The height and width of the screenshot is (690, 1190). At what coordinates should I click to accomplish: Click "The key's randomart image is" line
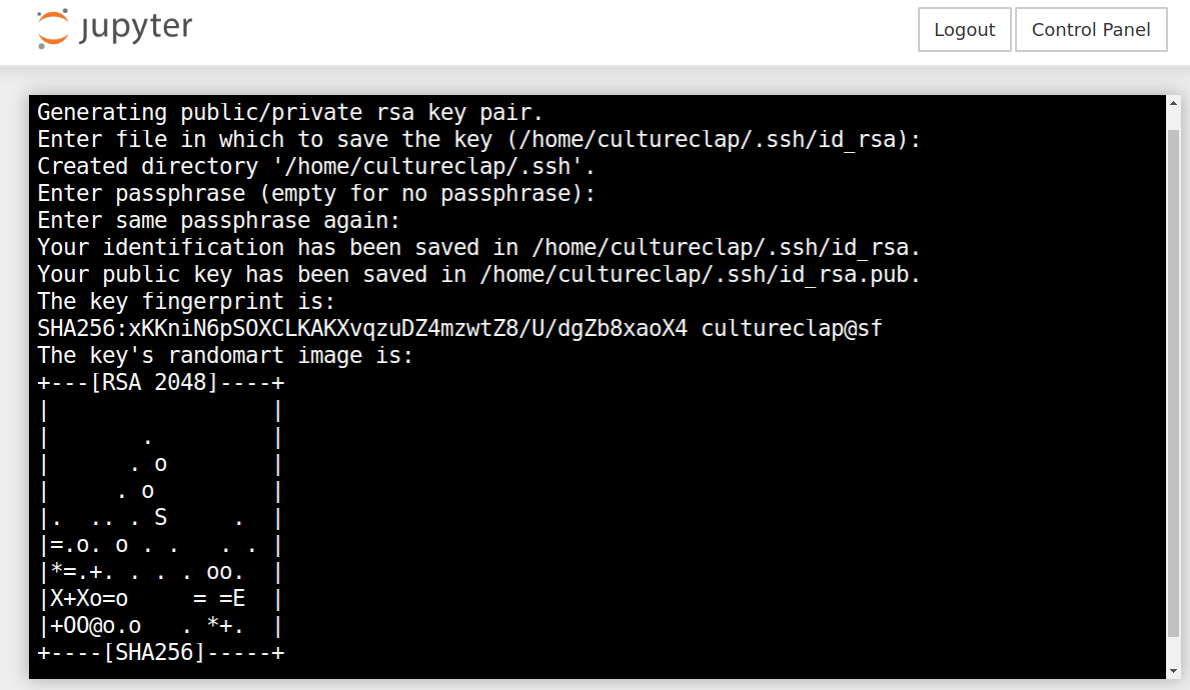(225, 355)
